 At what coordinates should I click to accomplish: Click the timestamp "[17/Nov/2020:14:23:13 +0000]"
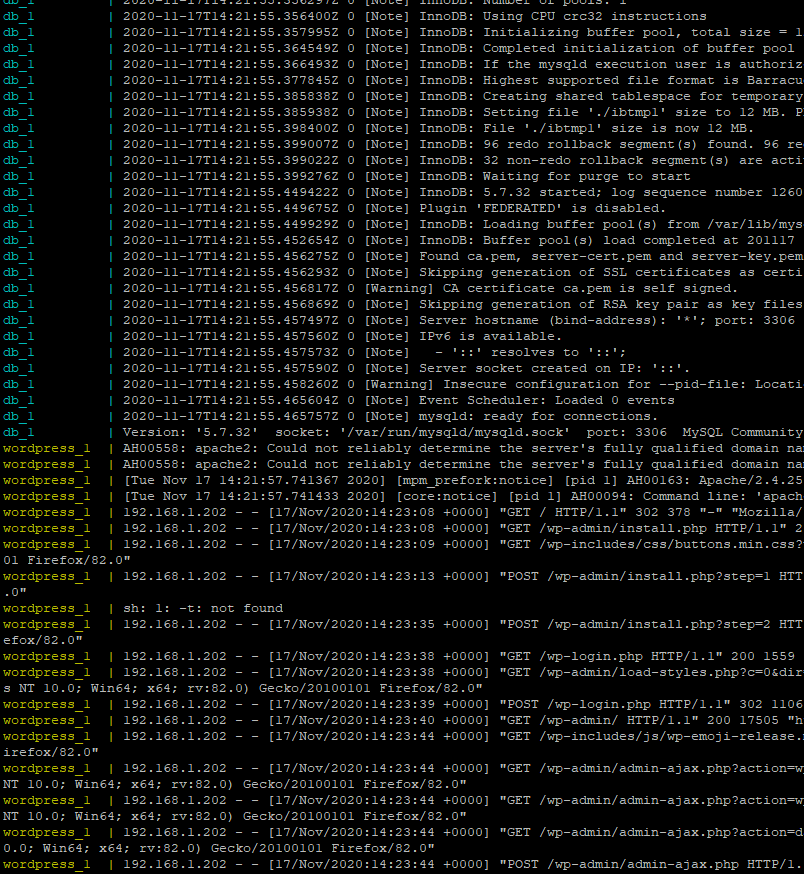click(379, 576)
